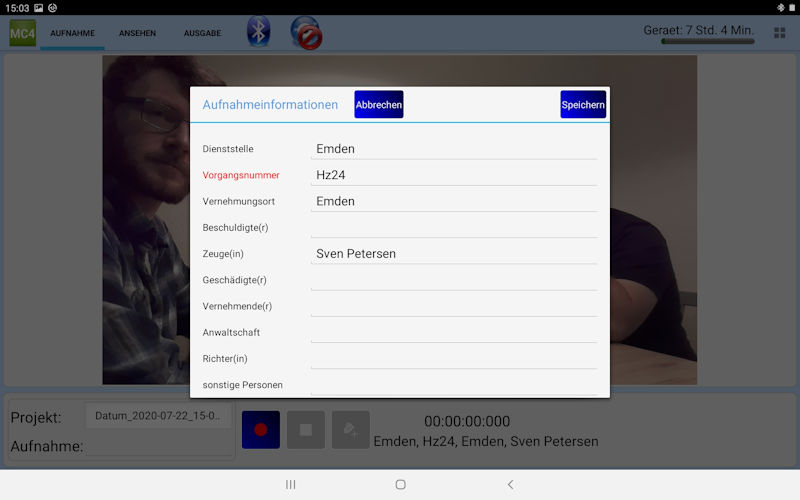
Task: Tap the Android home button
Action: pyautogui.click(x=400, y=484)
